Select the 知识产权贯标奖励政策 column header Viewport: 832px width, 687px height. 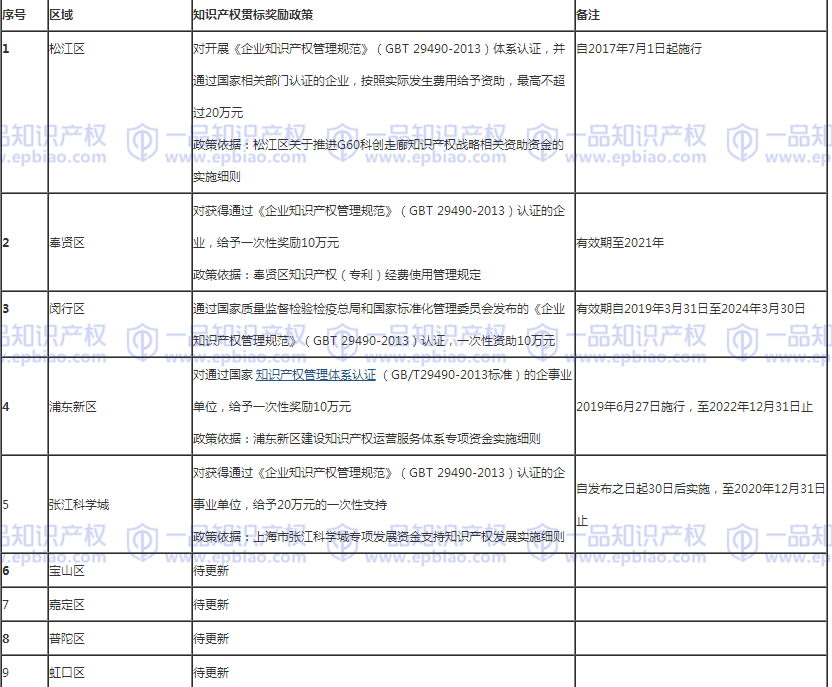point(253,15)
